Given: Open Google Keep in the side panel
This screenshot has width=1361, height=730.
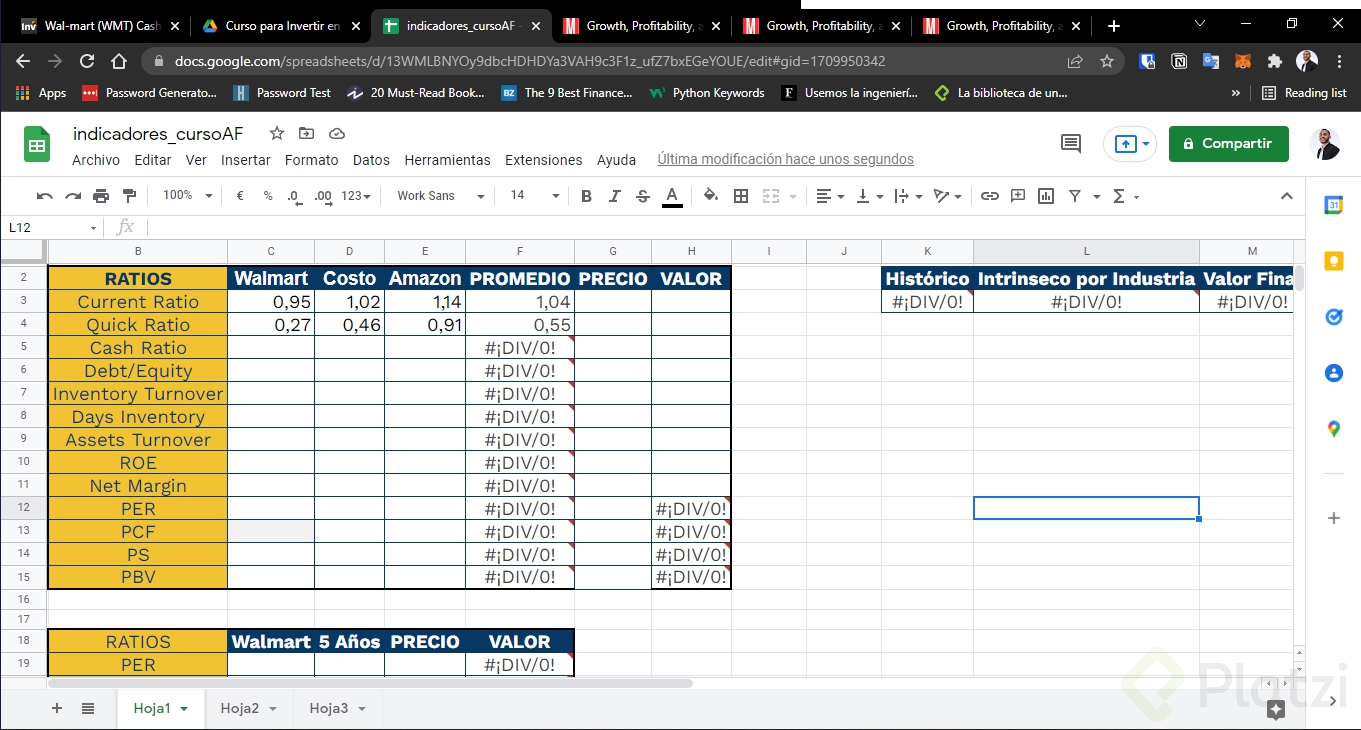Looking at the screenshot, I should 1333,261.
